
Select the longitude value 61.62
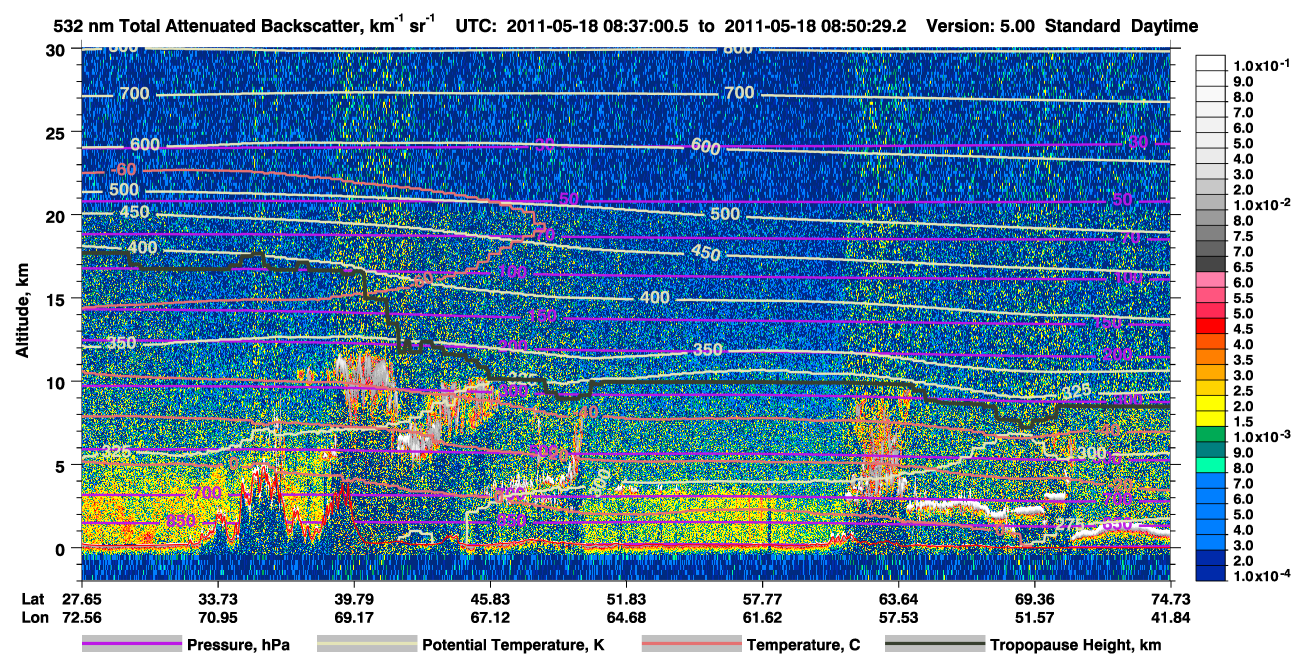[x=761, y=618]
